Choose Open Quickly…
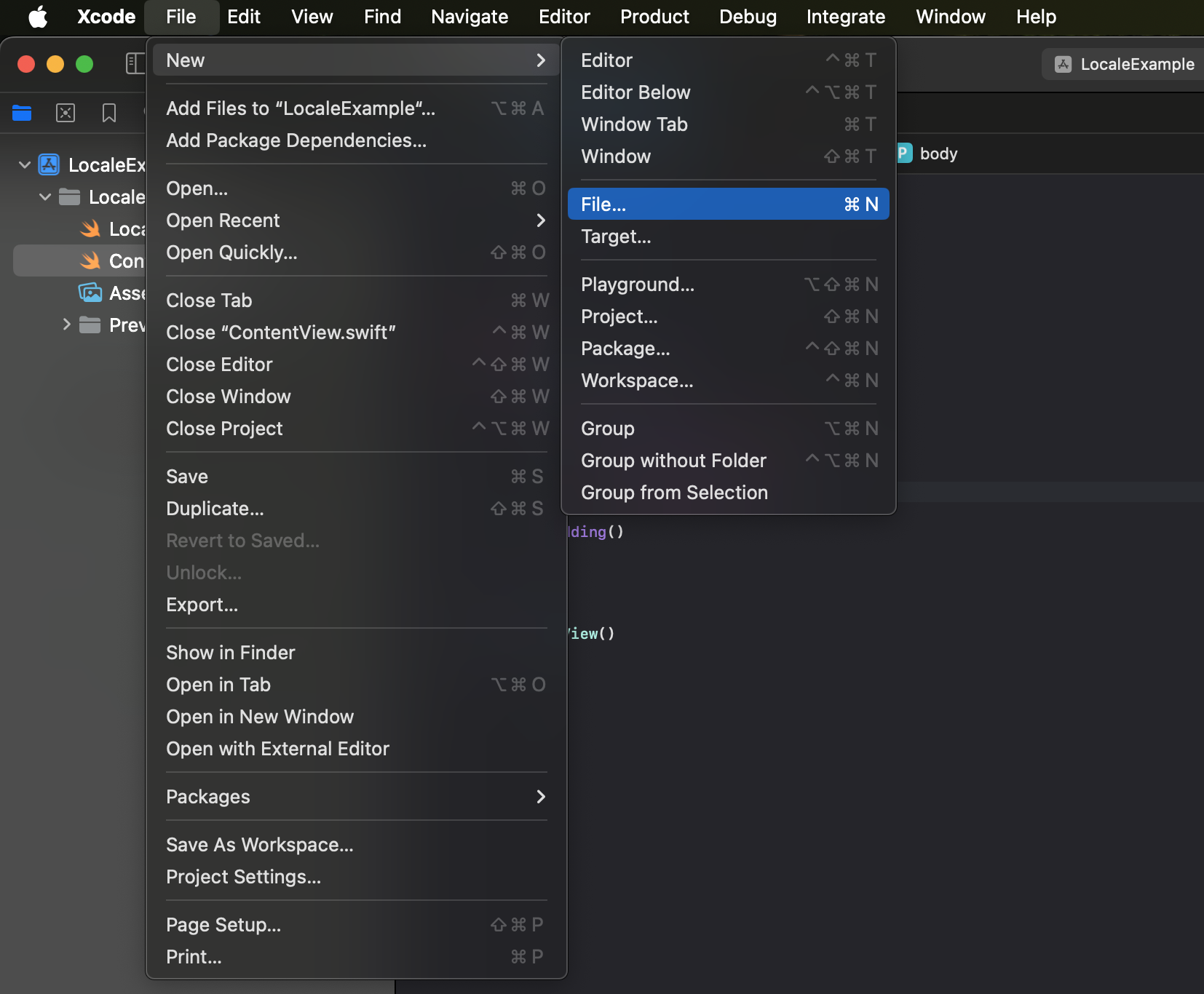The image size is (1204, 994). (x=357, y=253)
